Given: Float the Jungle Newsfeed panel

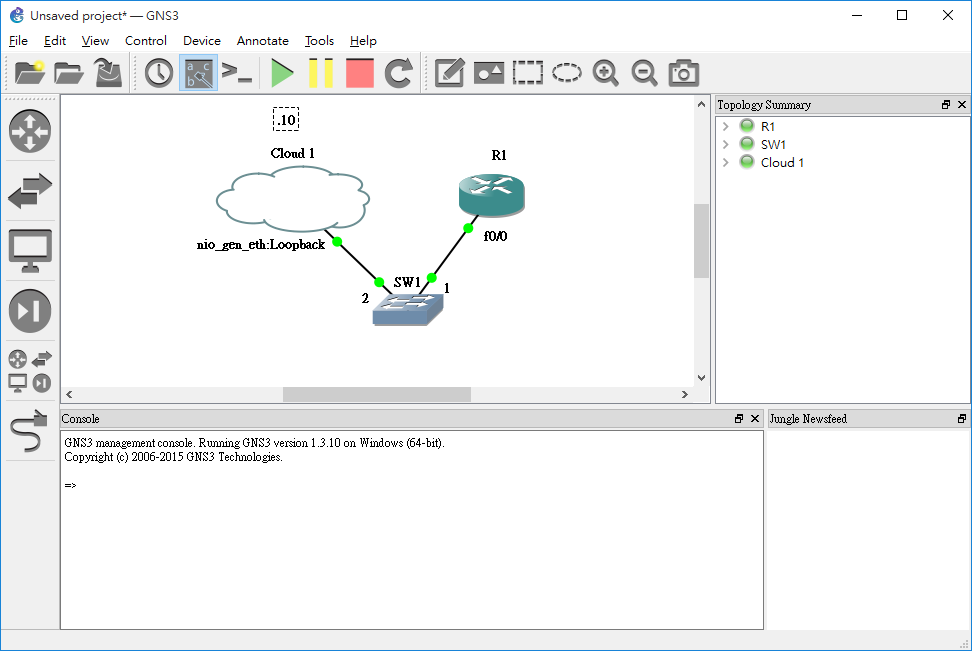Looking at the screenshot, I should click(962, 418).
